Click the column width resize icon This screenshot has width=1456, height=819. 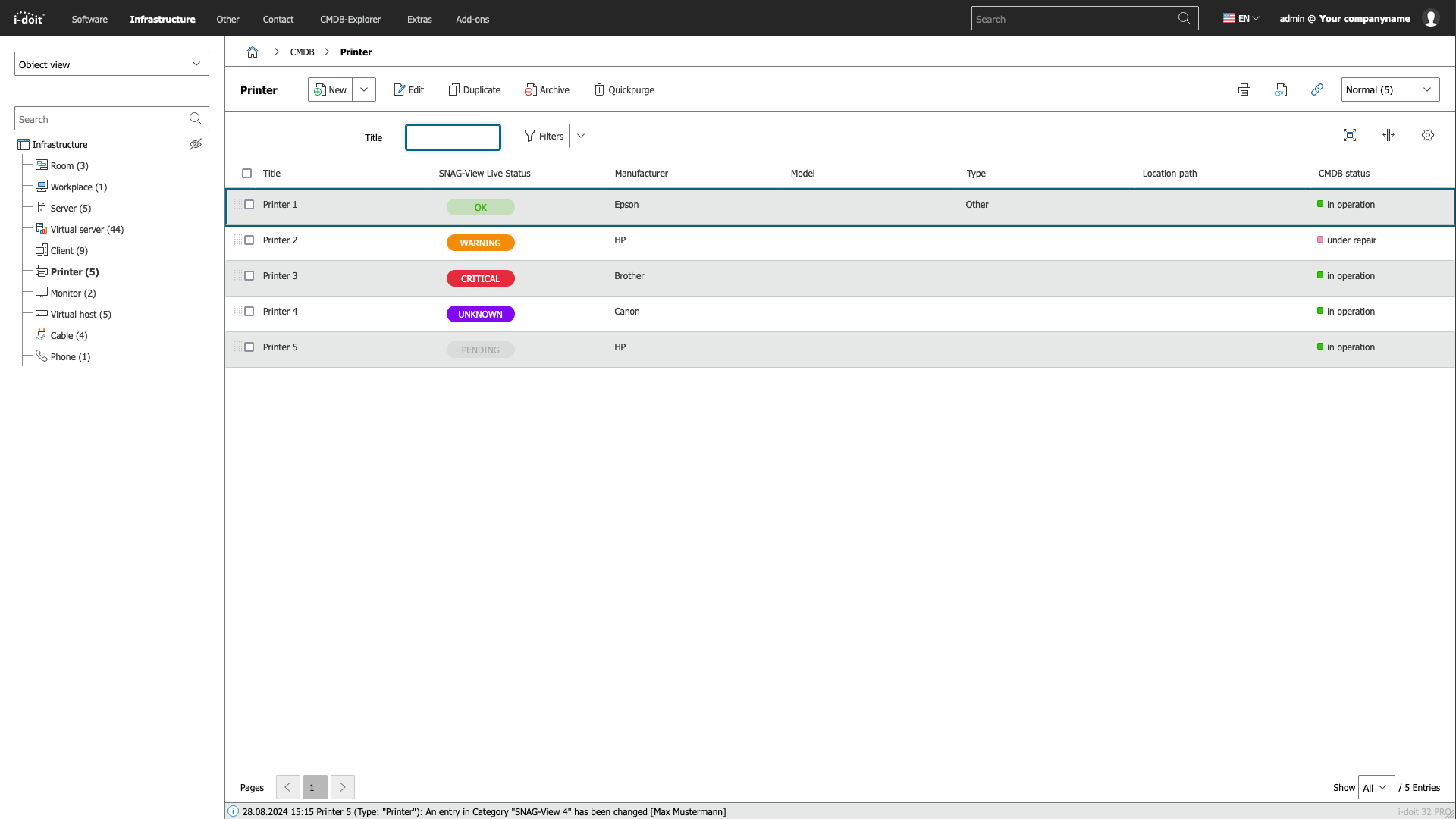[x=1389, y=135]
